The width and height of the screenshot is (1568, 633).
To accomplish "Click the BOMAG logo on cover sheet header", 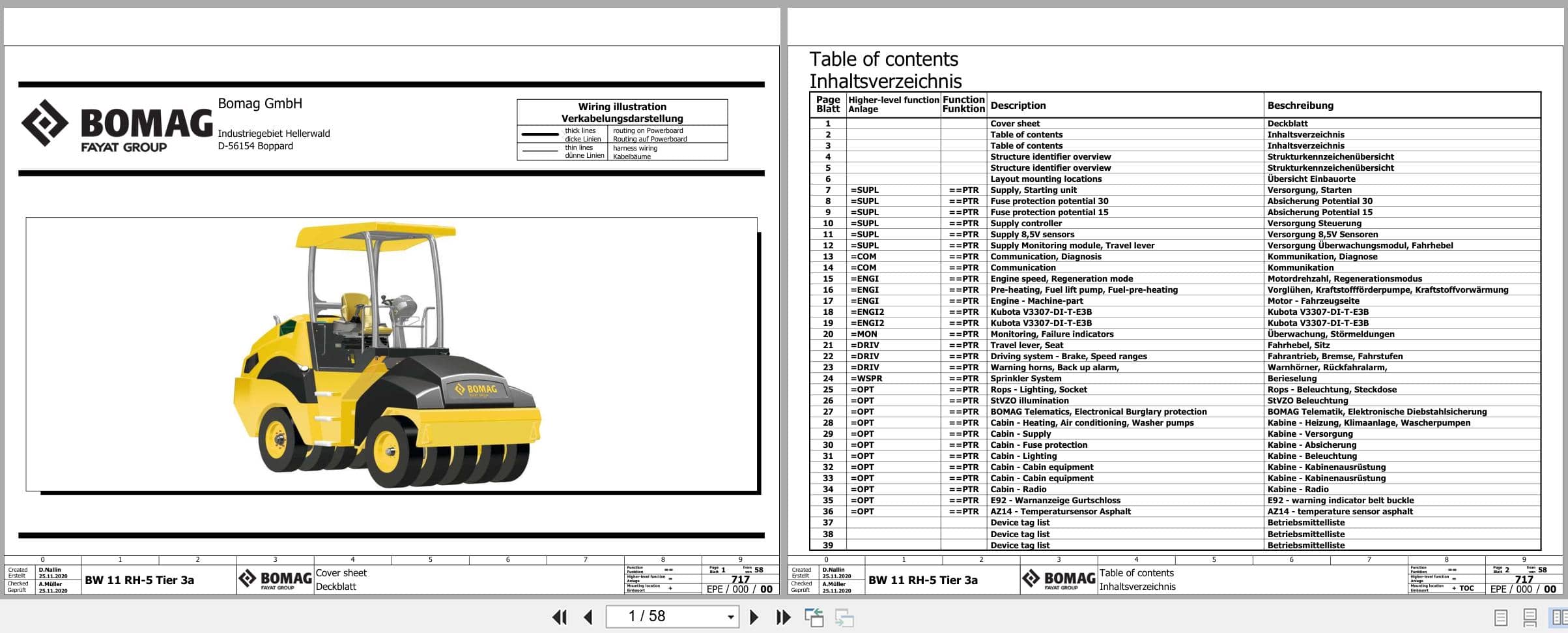I will [x=117, y=126].
